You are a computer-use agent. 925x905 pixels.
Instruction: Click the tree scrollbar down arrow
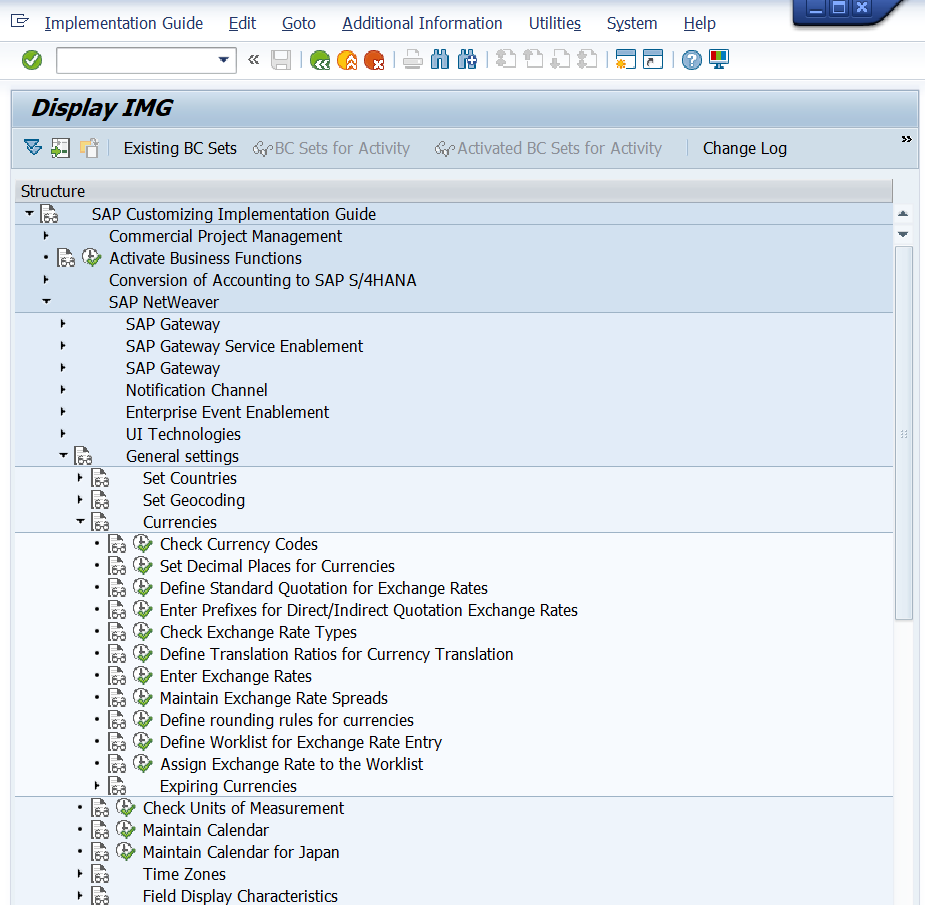[x=903, y=234]
